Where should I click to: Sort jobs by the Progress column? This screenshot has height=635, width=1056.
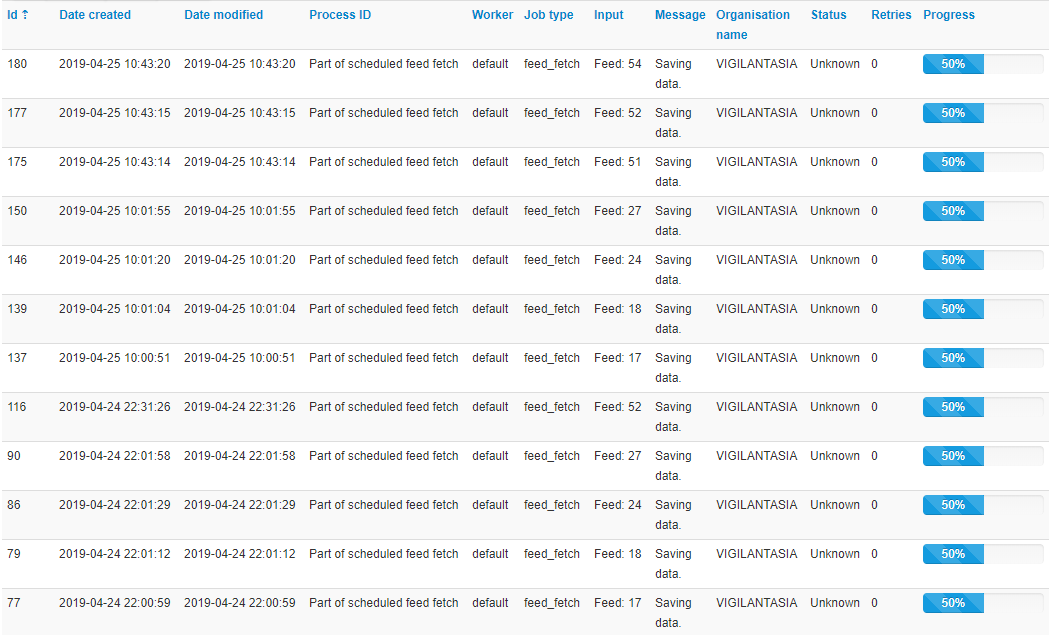coord(948,14)
